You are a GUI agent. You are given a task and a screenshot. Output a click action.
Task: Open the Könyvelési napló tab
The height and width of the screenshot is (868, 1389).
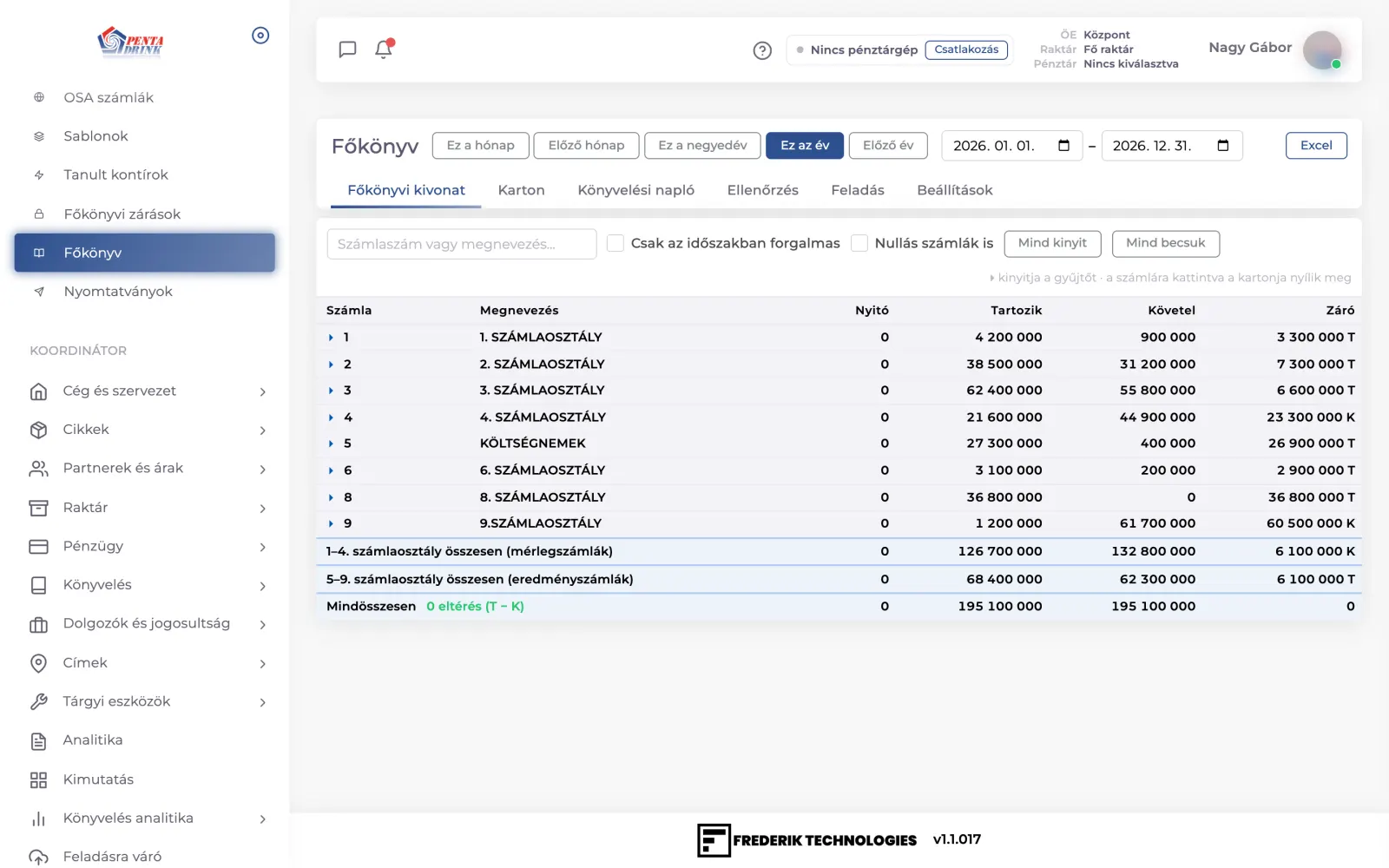point(636,190)
